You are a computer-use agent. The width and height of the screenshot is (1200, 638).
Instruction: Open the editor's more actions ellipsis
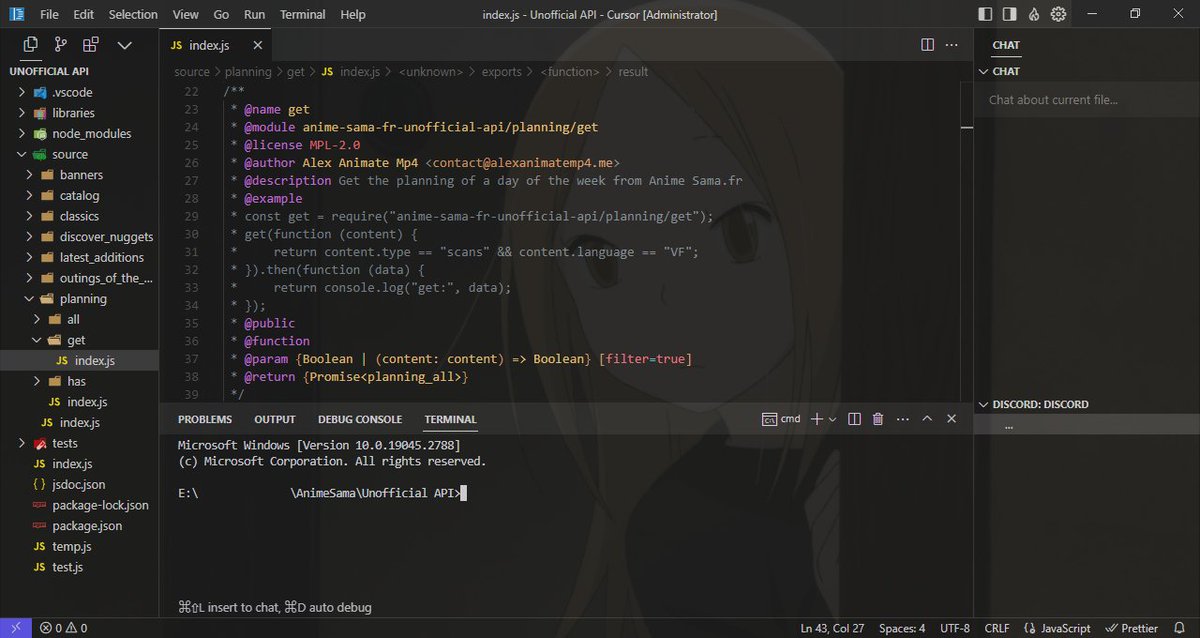pyautogui.click(x=952, y=45)
